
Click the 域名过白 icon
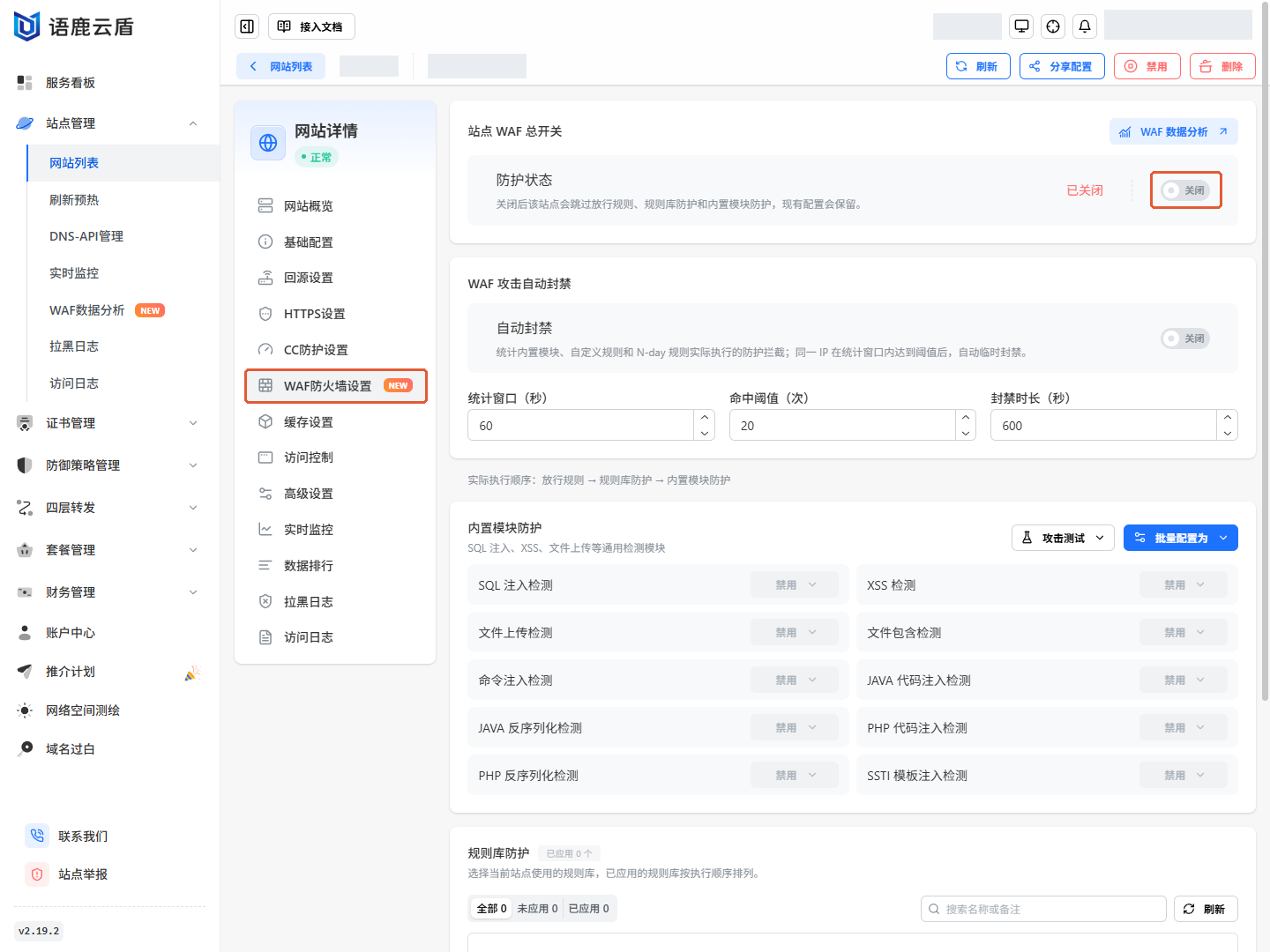25,749
